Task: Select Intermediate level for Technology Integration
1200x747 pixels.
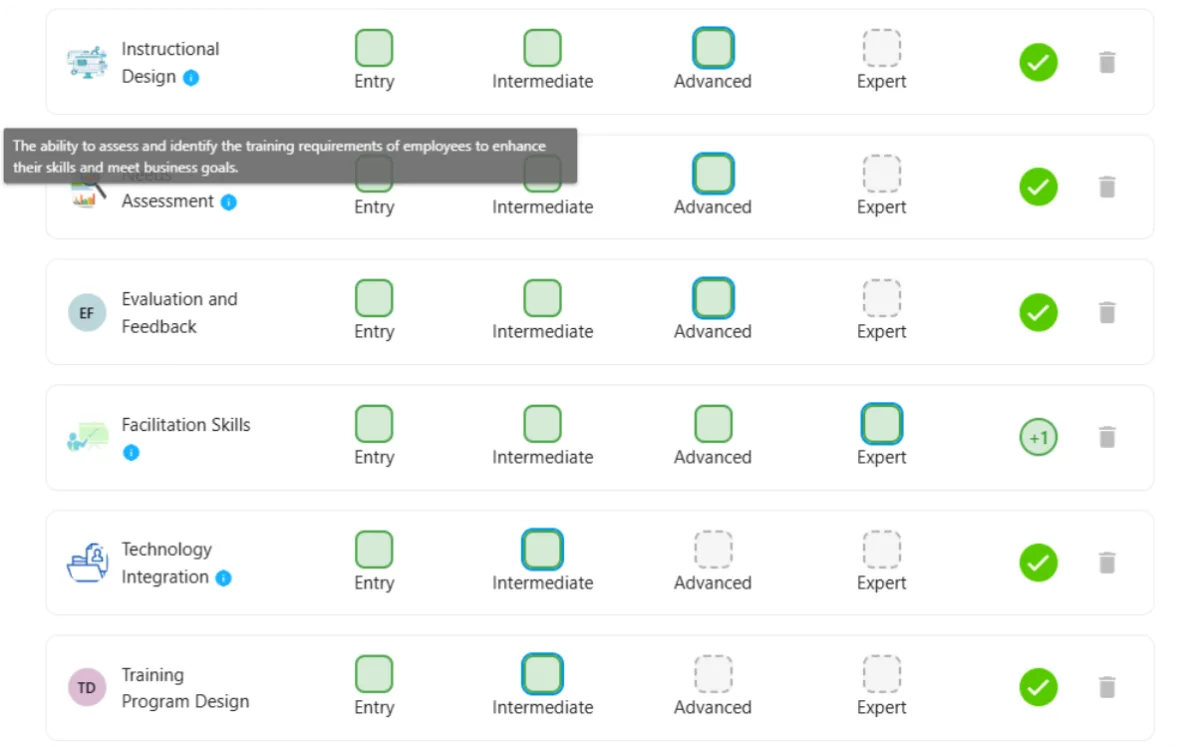Action: (x=543, y=549)
